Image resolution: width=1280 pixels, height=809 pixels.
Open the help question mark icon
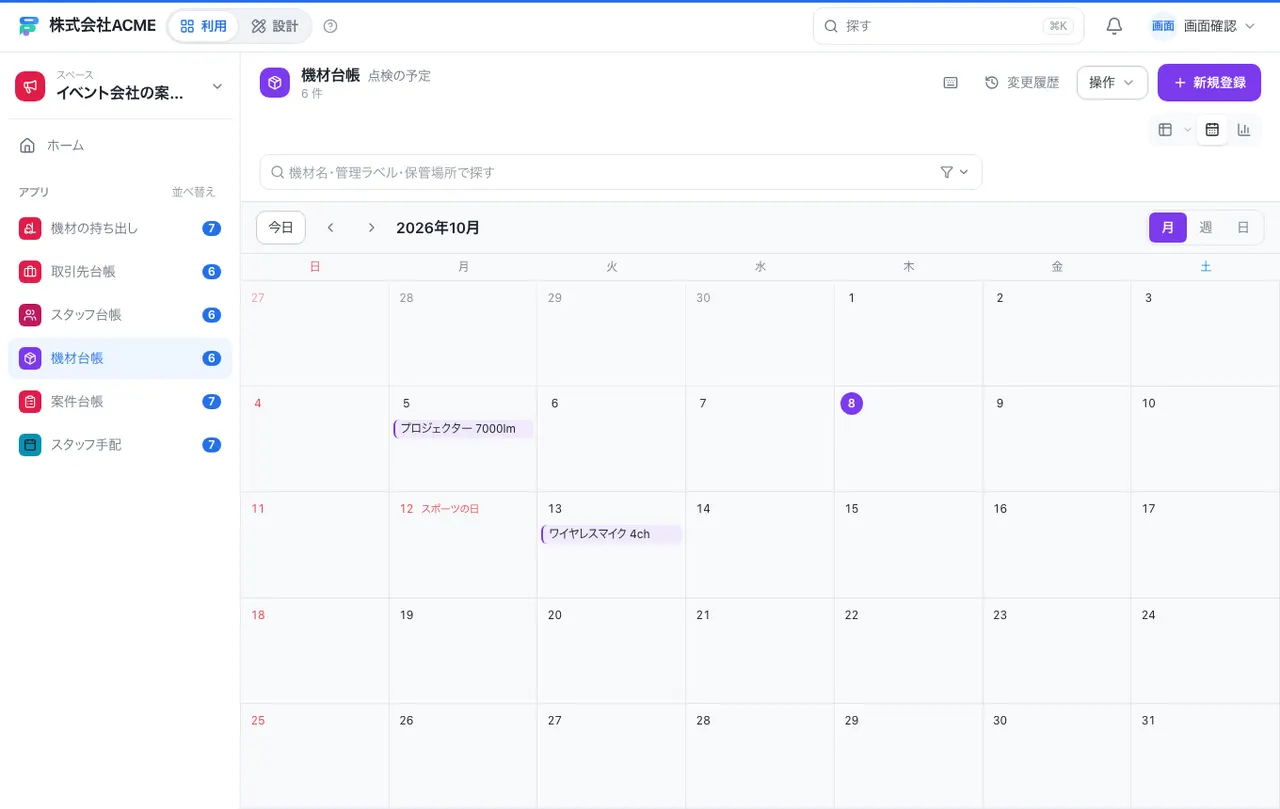pyautogui.click(x=331, y=26)
